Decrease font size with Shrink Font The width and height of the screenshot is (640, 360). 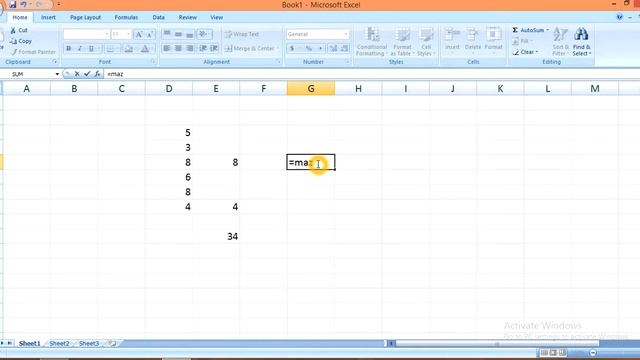pos(150,34)
